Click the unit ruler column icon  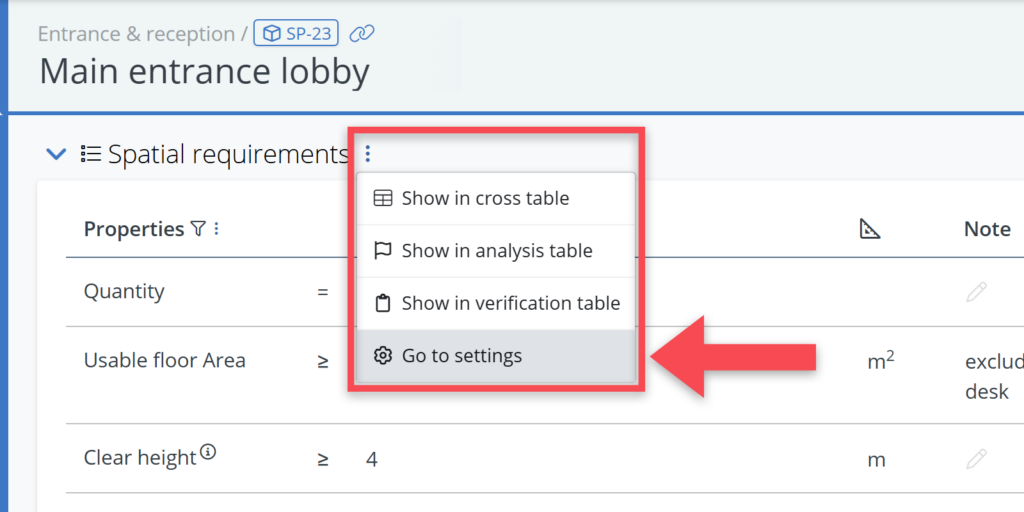[869, 229]
